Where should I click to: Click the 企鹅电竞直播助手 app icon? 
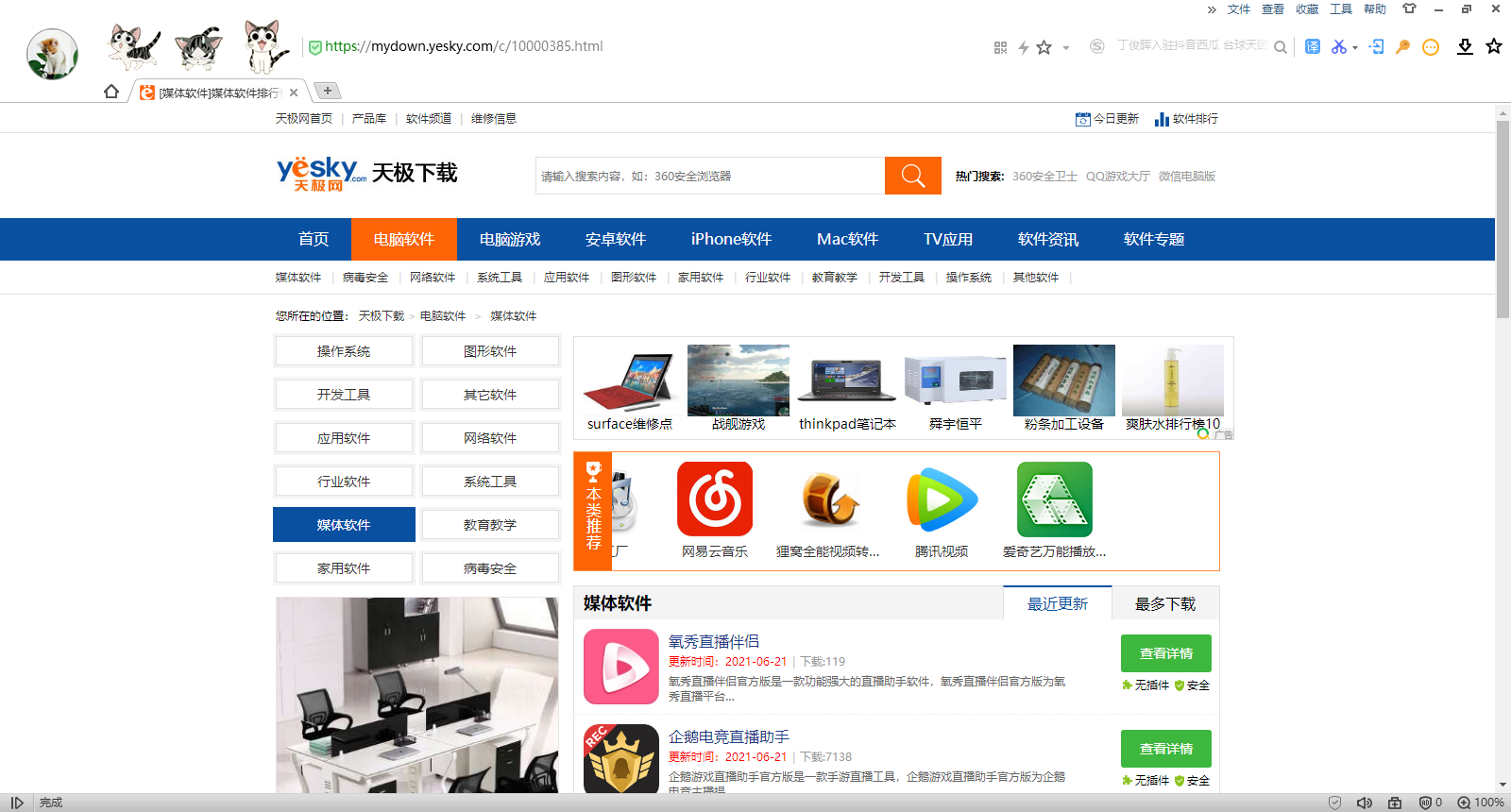621,759
